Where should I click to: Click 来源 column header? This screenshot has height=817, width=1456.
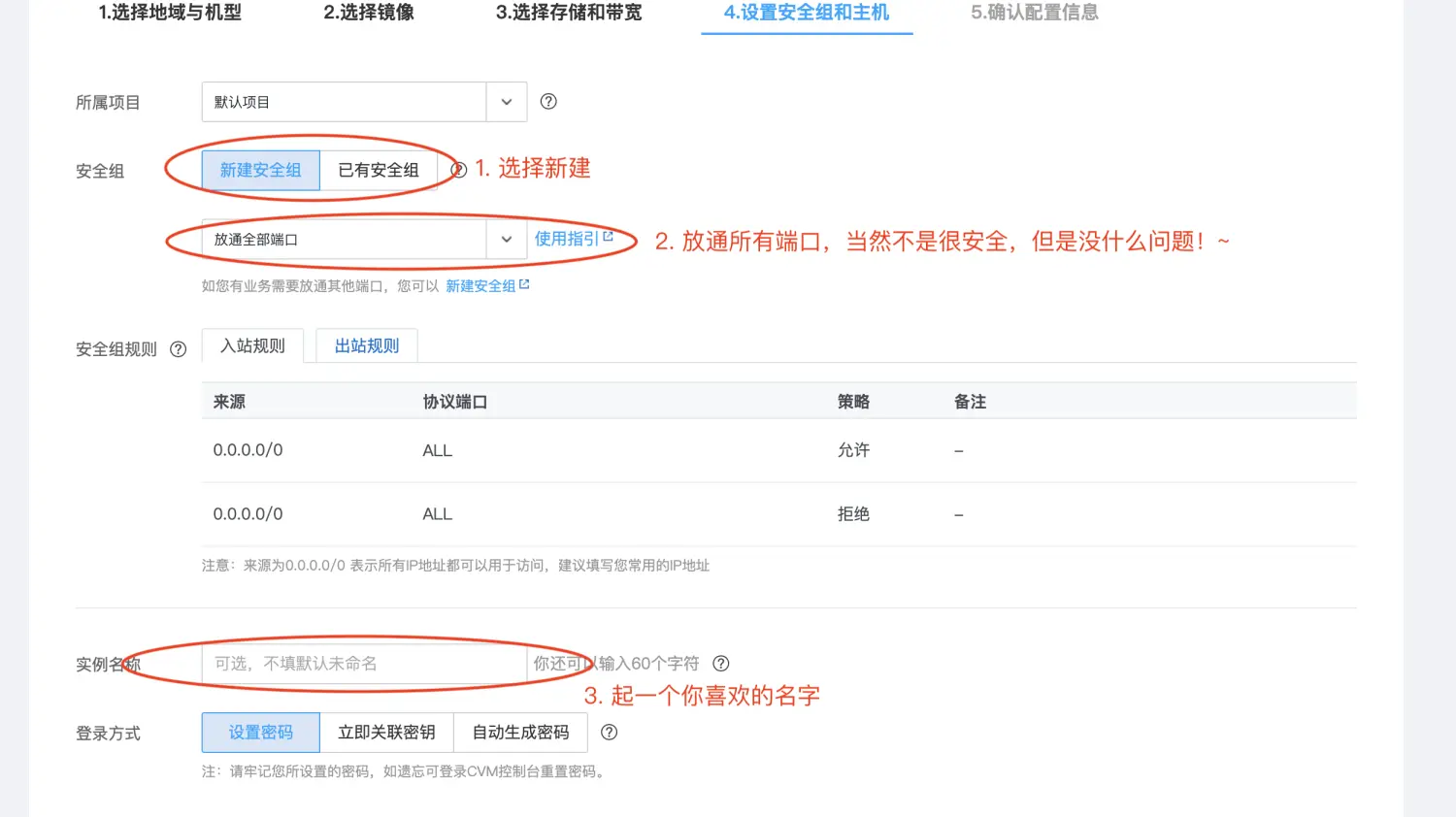click(x=229, y=402)
